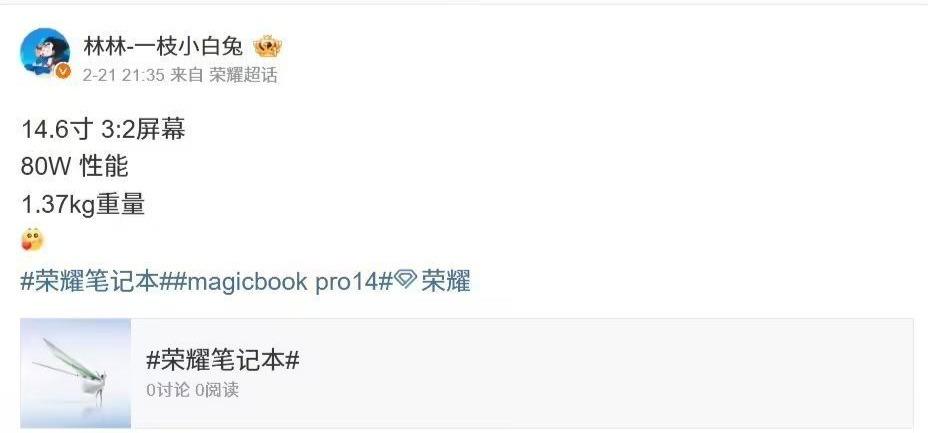Click the orange verified badge on avatar
This screenshot has height=433, width=928.
[63, 72]
